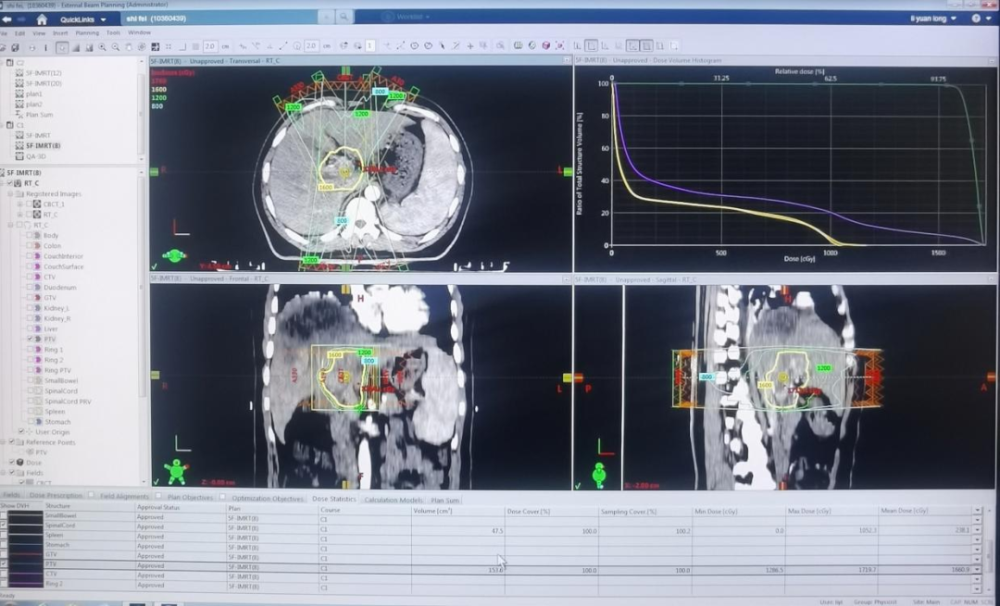
Task: Click the measure distance ruler tool
Action: [x=284, y=47]
